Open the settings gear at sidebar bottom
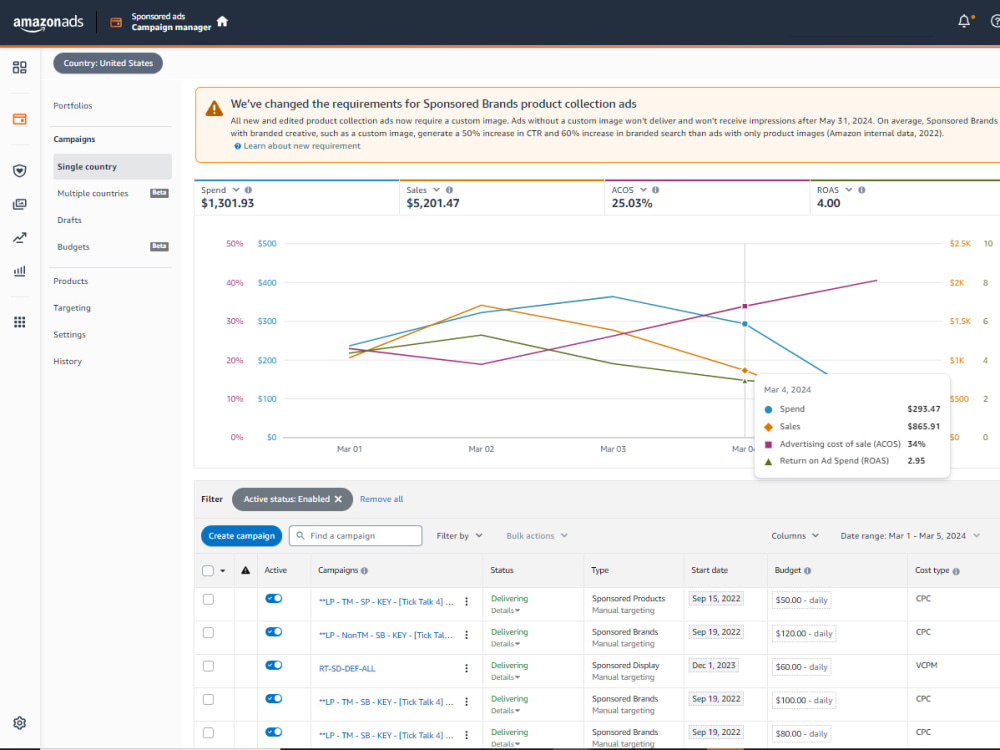This screenshot has width=1000, height=750. click(x=20, y=723)
